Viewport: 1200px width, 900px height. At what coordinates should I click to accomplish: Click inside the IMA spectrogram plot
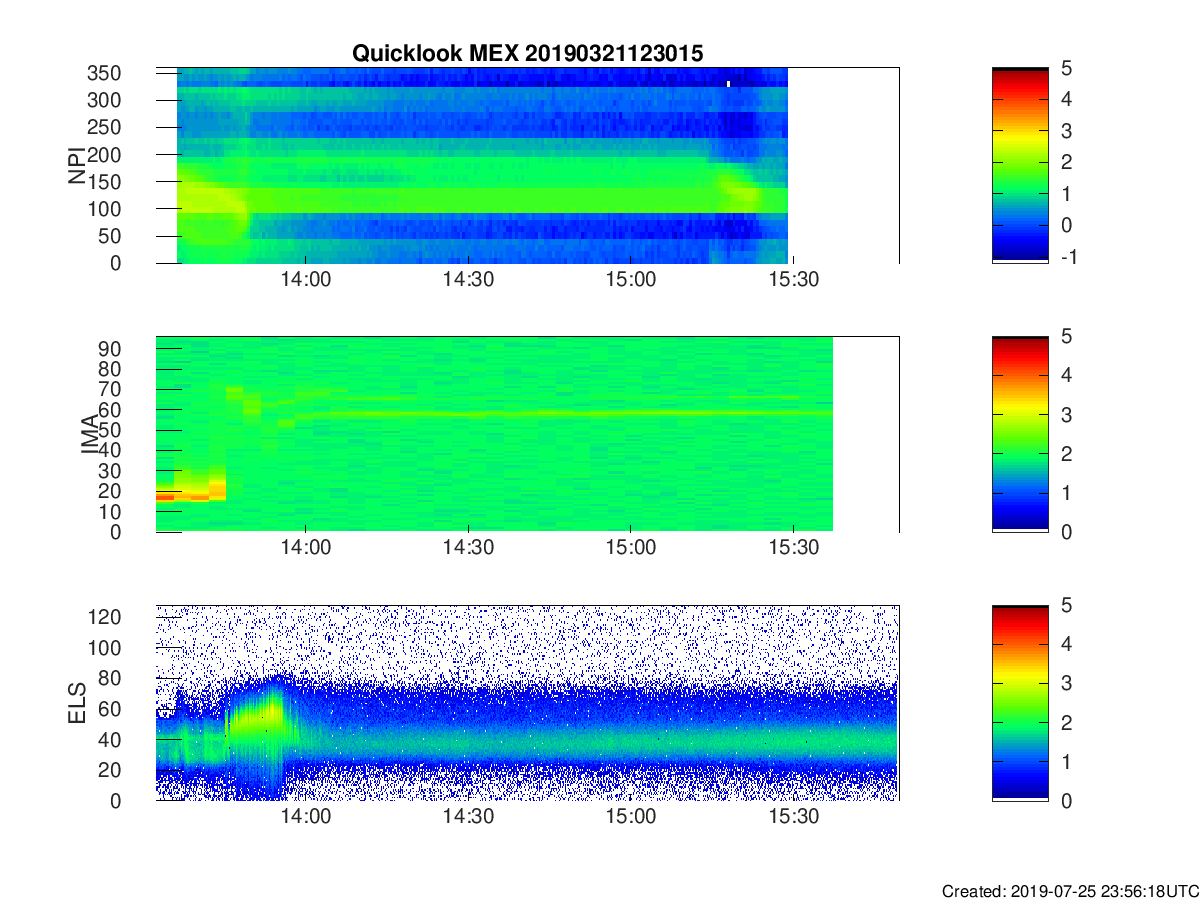527,434
